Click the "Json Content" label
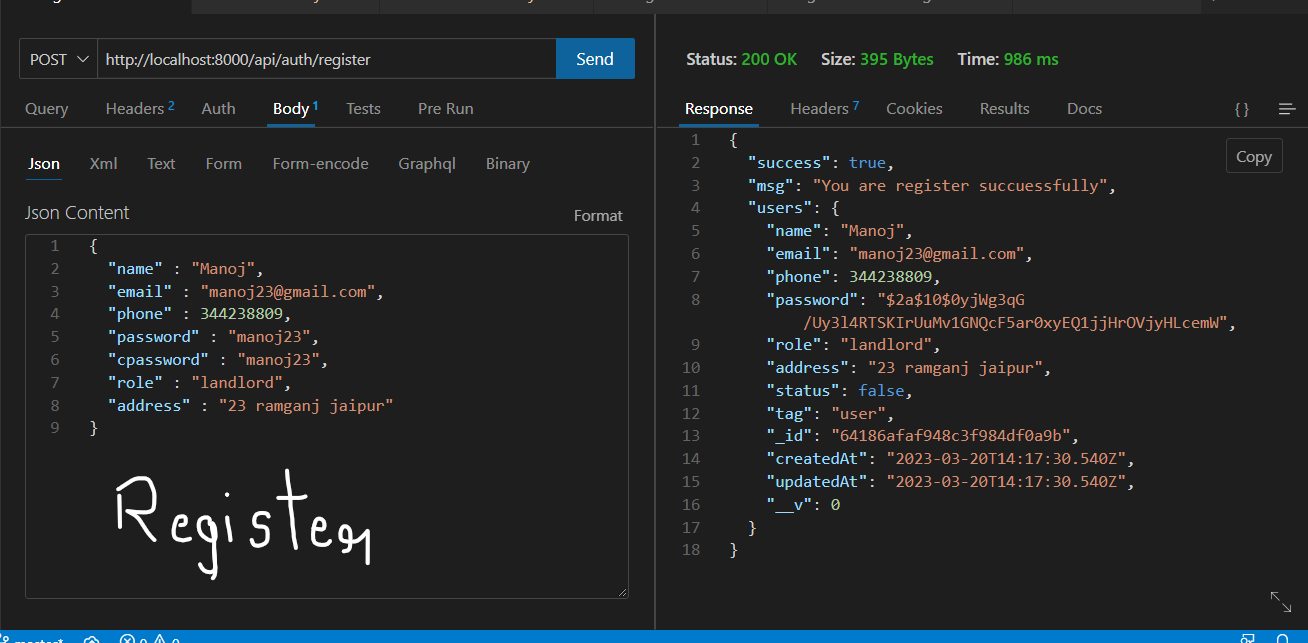 point(77,213)
